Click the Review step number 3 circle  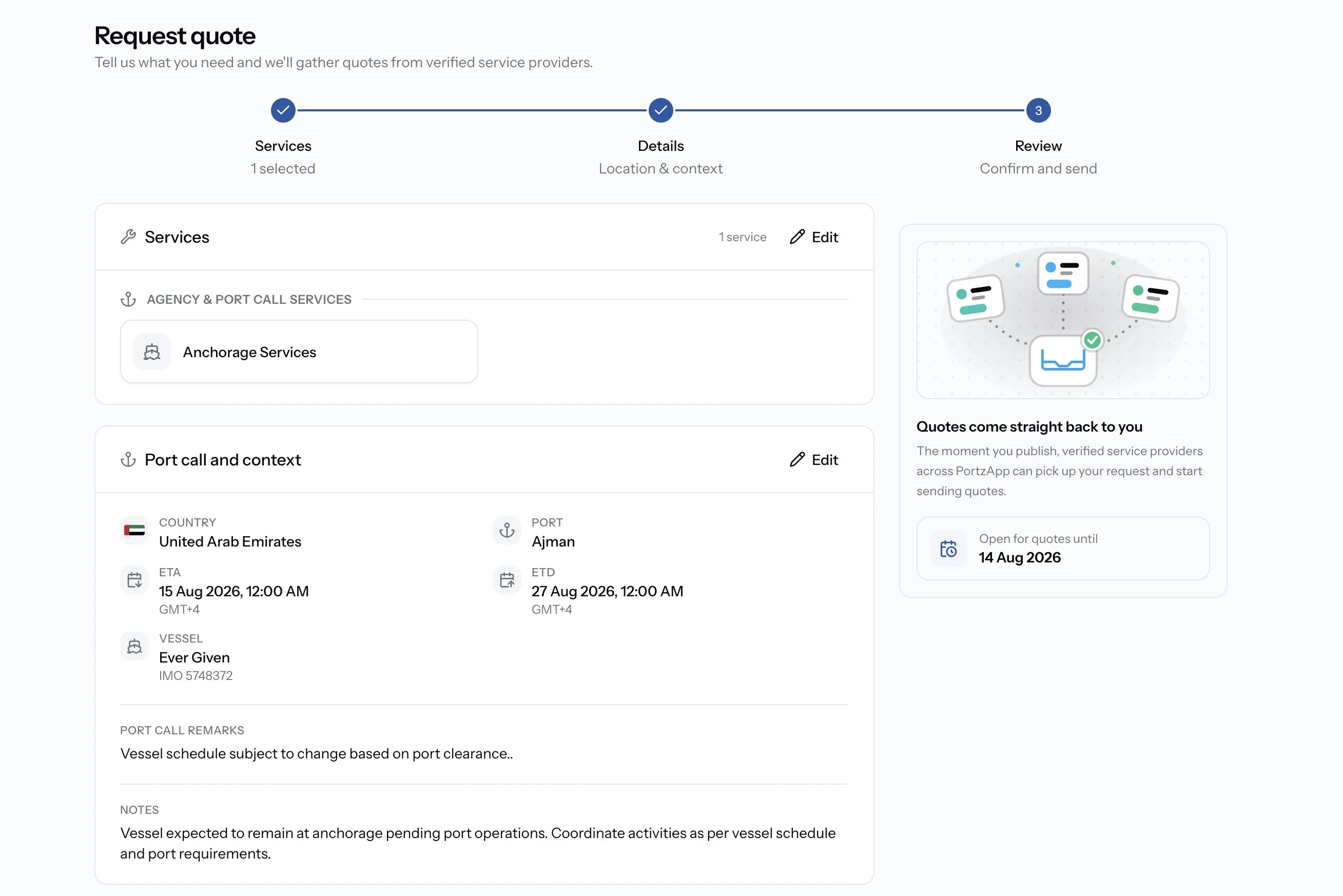click(x=1038, y=110)
